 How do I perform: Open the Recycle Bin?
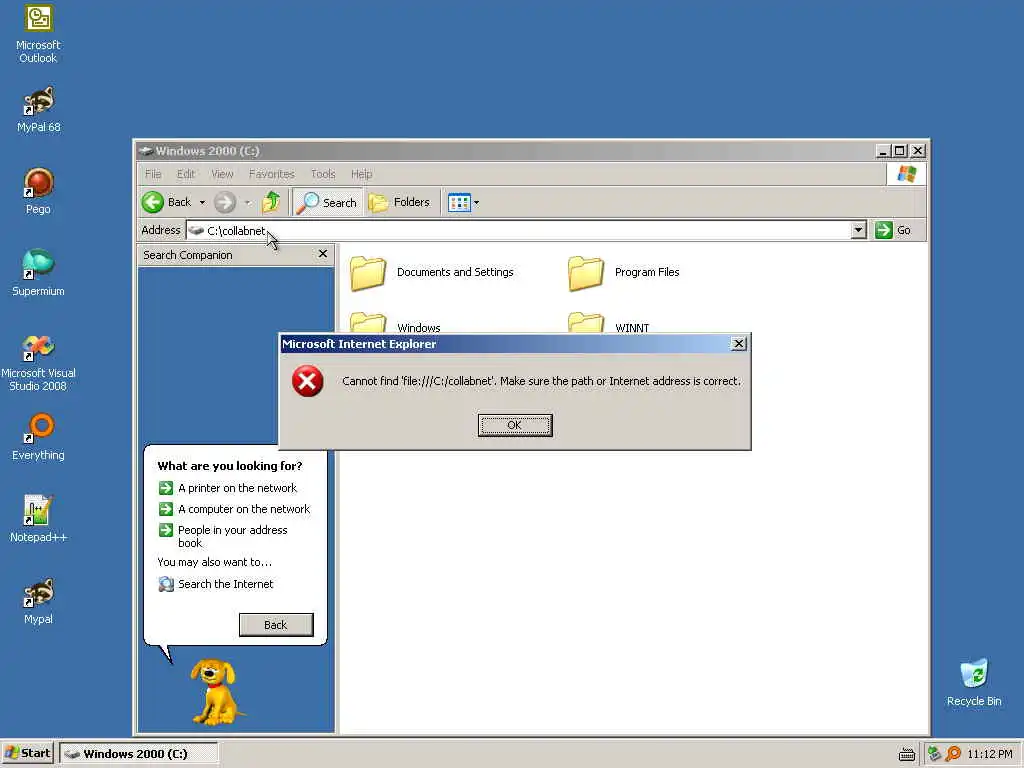pos(974,682)
